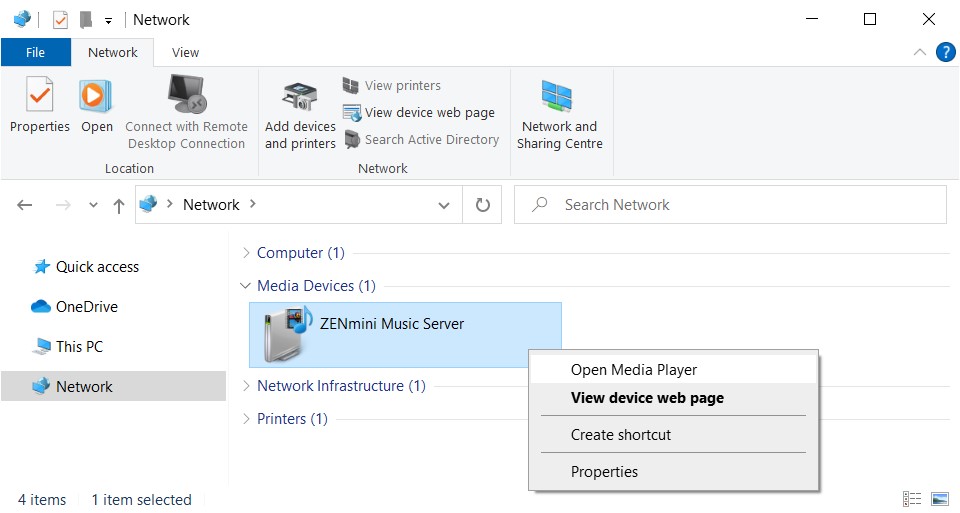Select Network in navigation pane

[x=113, y=386]
